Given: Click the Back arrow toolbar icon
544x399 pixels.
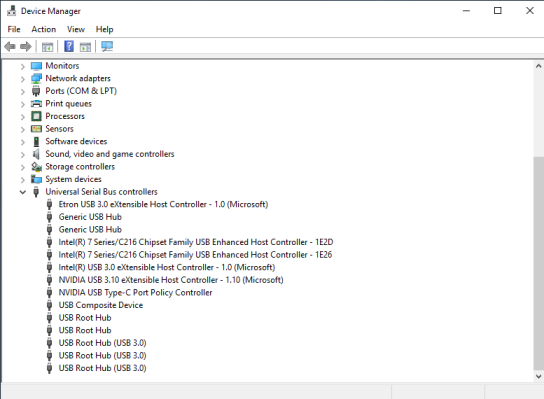Looking at the screenshot, I should [x=10, y=46].
